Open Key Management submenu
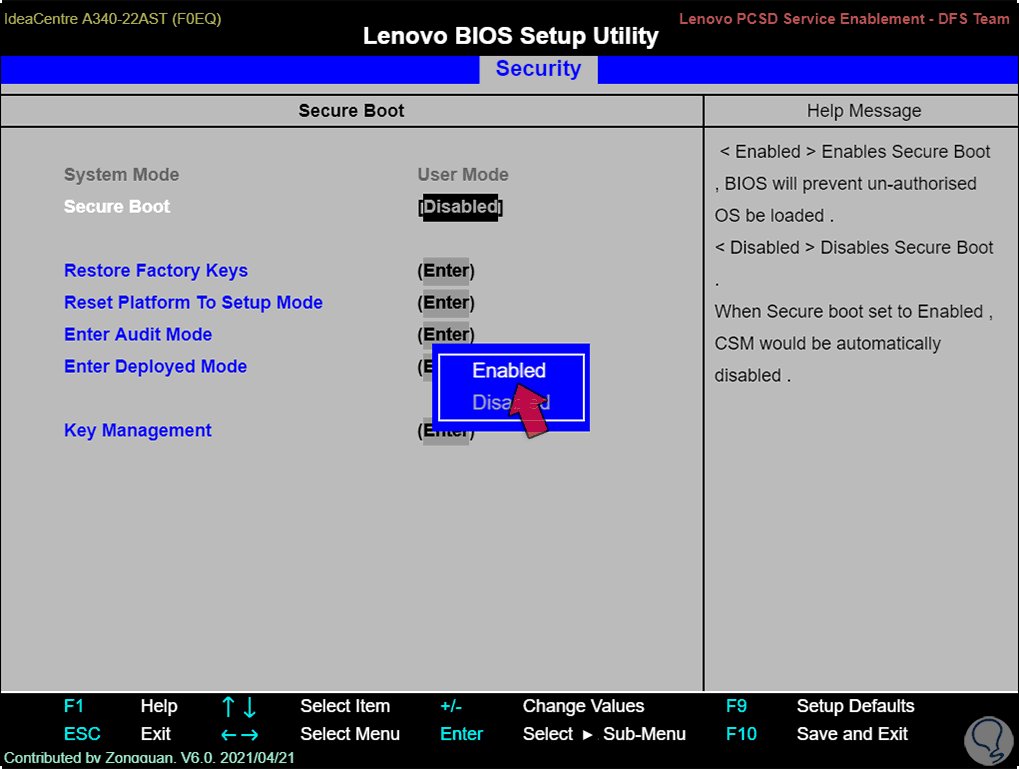The height and width of the screenshot is (769, 1019). (x=138, y=430)
